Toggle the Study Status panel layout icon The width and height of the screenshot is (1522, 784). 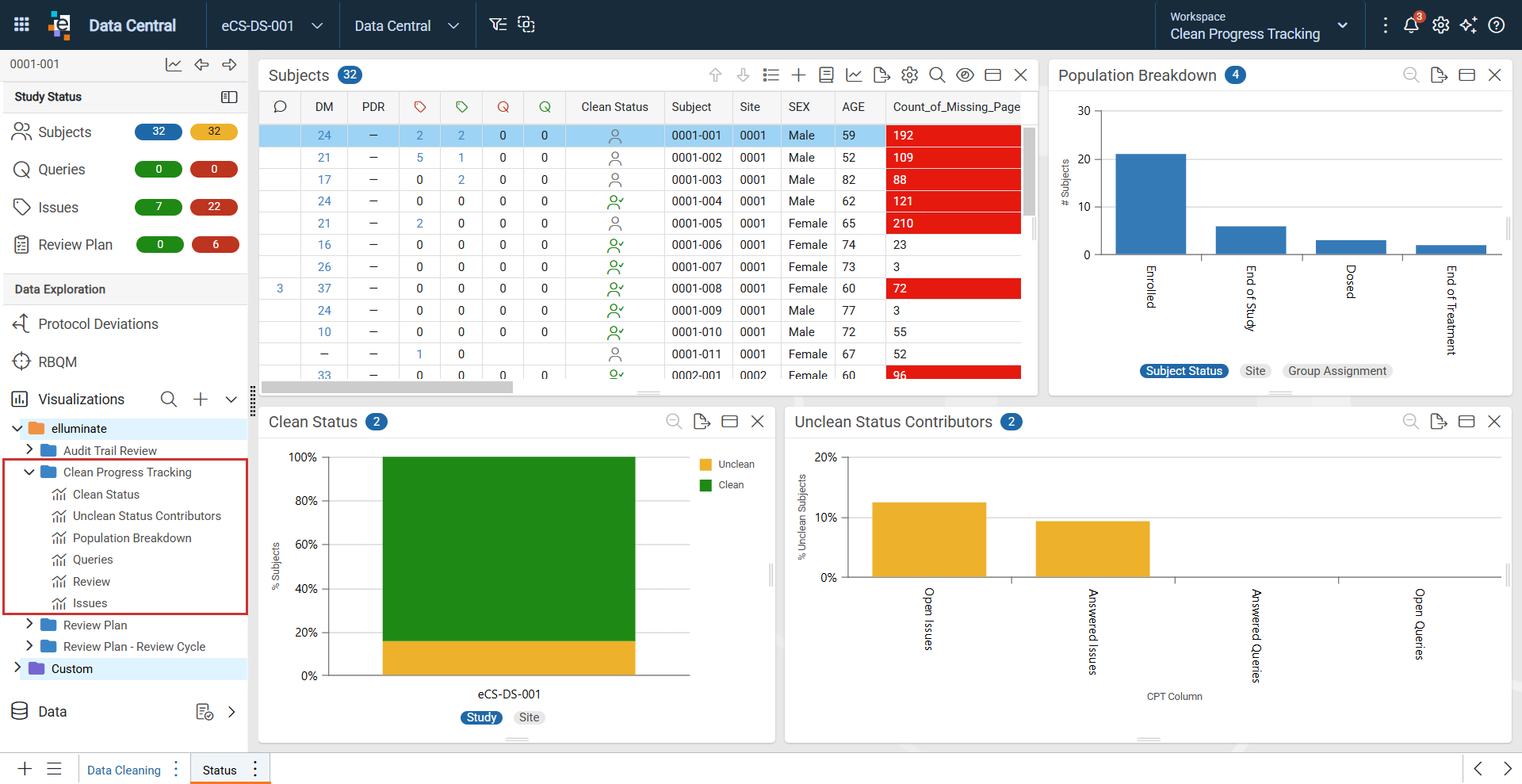[229, 97]
